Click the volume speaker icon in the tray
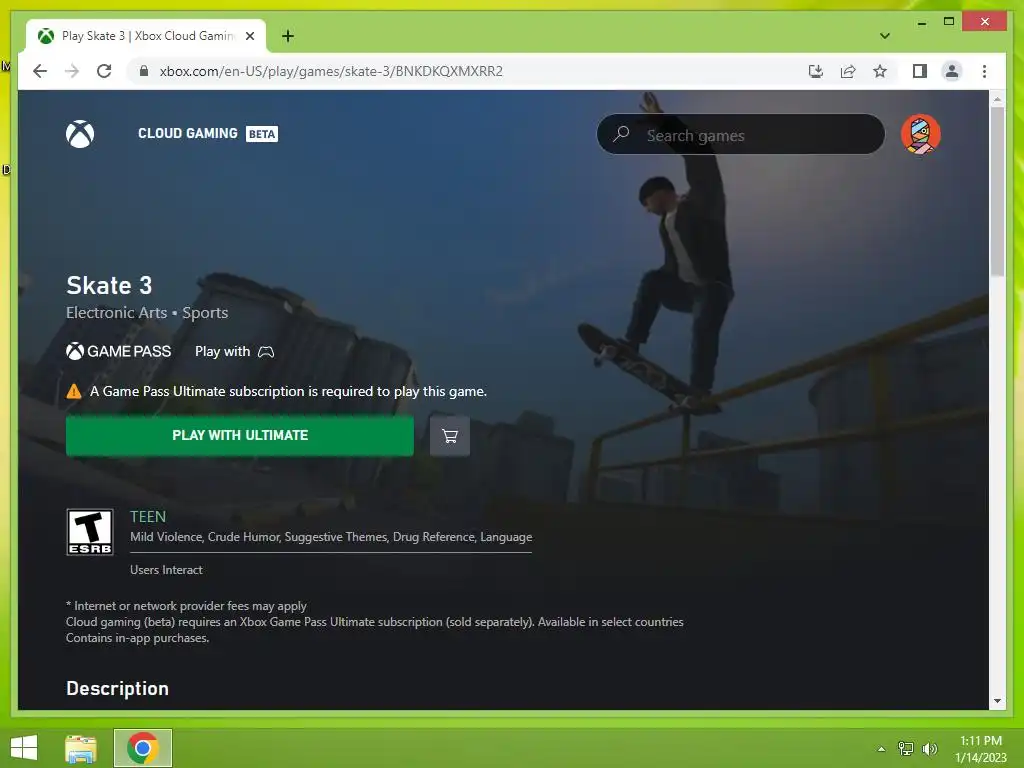Image resolution: width=1024 pixels, height=768 pixels. [929, 748]
